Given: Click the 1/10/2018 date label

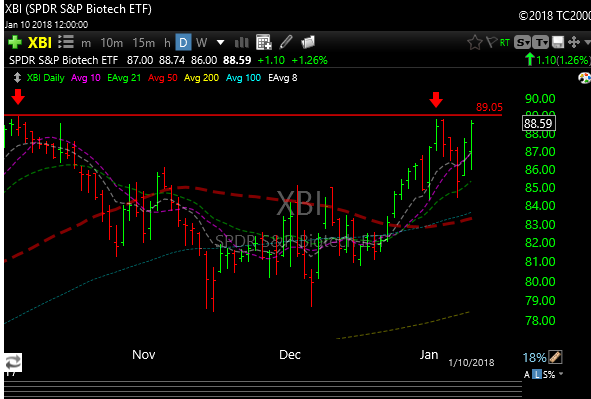Looking at the screenshot, I should point(471,362).
